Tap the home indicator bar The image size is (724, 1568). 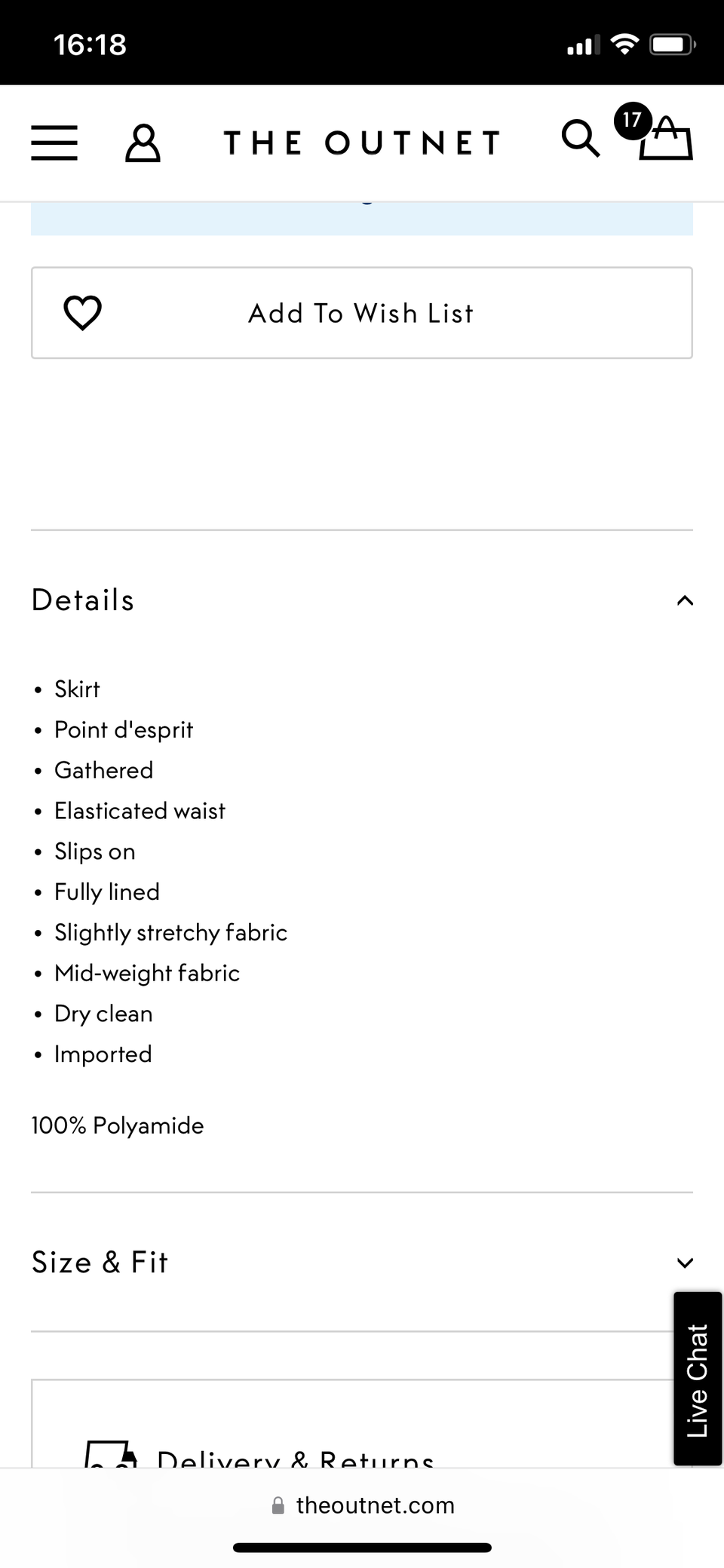pos(362,1548)
